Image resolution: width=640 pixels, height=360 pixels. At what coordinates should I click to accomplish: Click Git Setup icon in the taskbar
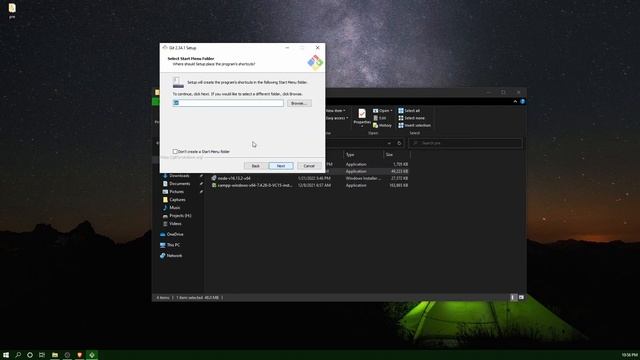point(92,355)
